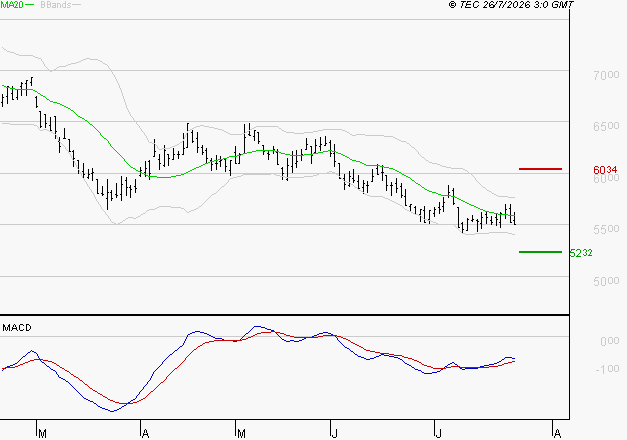Click the last A month label

point(557,434)
